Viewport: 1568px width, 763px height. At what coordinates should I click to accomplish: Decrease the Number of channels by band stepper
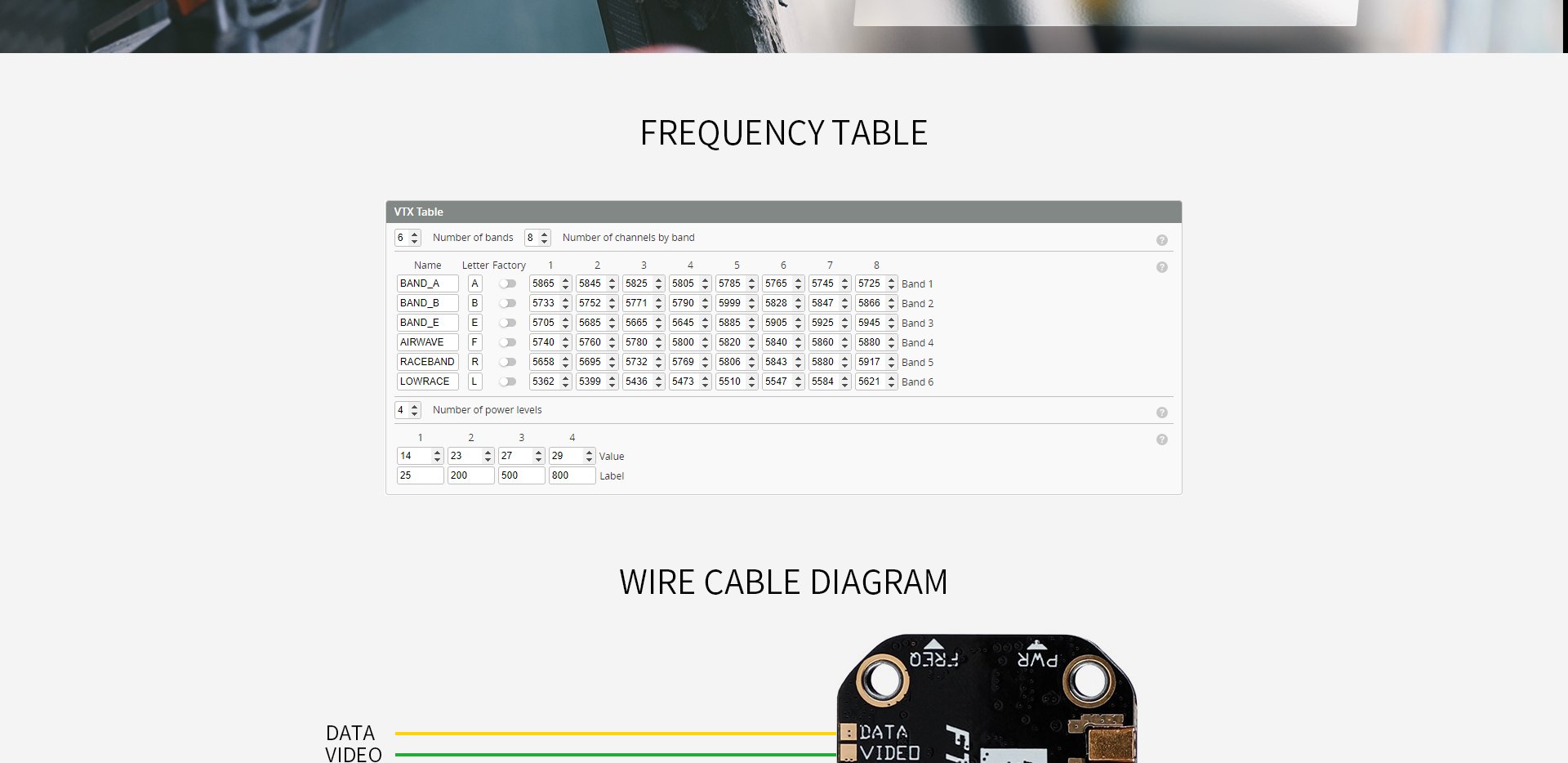545,241
